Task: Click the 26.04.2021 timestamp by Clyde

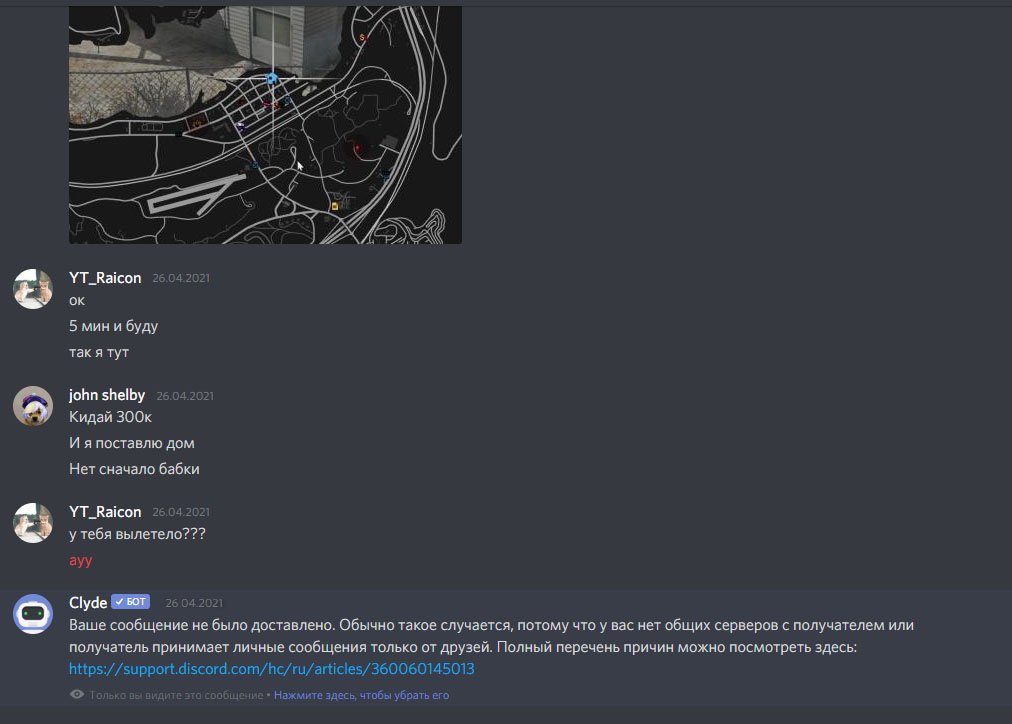Action: click(x=194, y=603)
